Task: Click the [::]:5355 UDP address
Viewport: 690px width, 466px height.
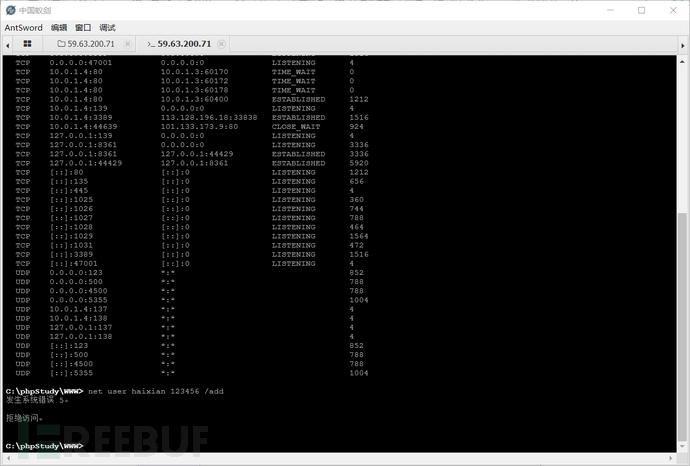Action: click(71, 373)
